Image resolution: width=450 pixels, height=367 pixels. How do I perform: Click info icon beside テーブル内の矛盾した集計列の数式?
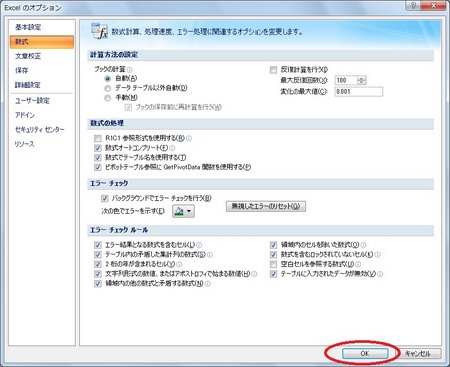click(210, 255)
